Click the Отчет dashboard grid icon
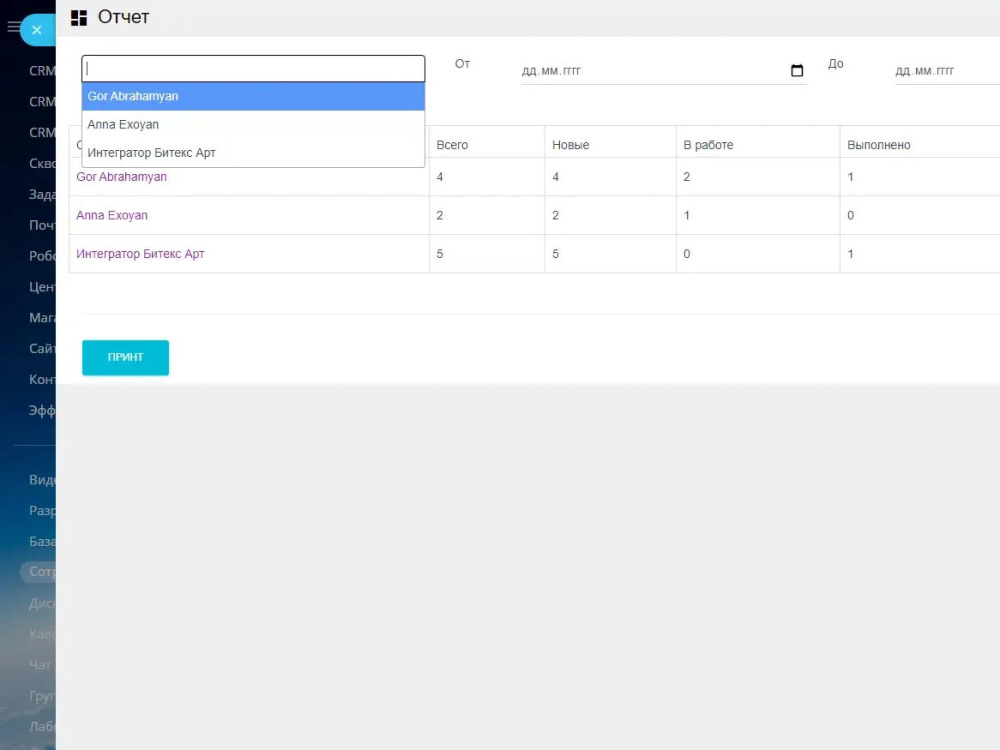The height and width of the screenshot is (750, 1000). (78, 18)
